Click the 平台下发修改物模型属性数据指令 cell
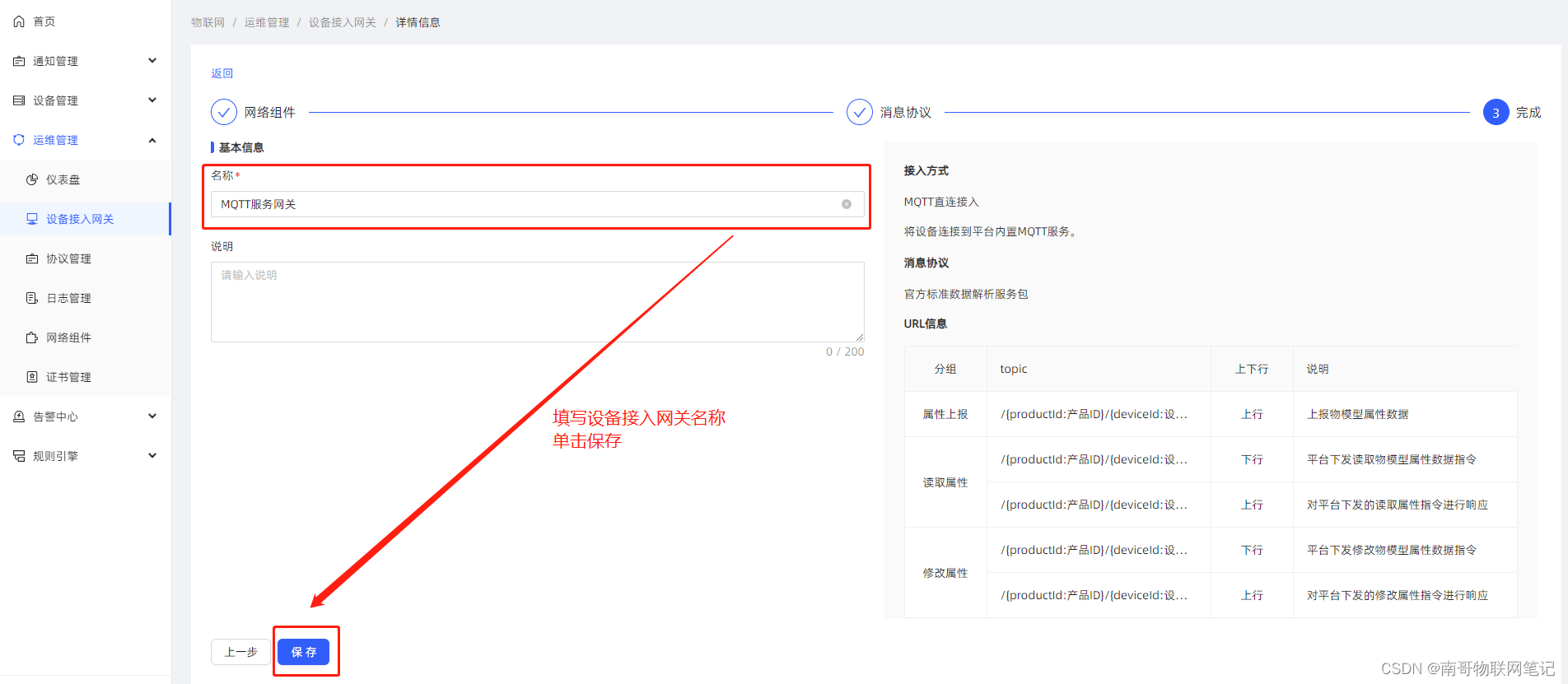 click(x=1405, y=550)
